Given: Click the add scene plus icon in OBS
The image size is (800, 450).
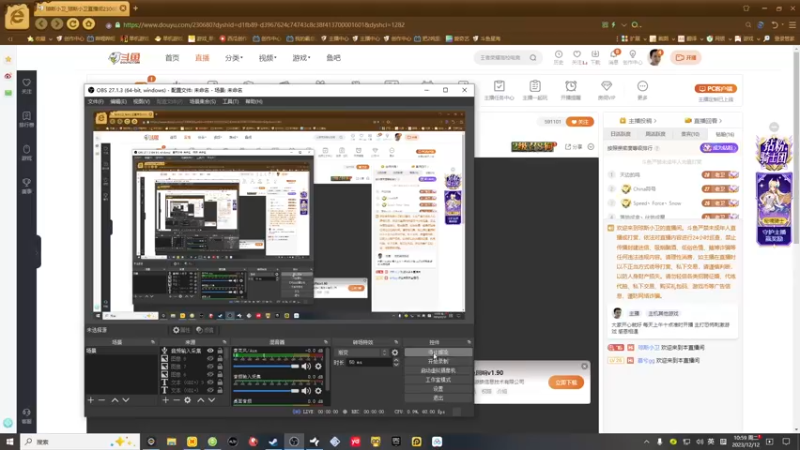Looking at the screenshot, I should coord(91,401).
